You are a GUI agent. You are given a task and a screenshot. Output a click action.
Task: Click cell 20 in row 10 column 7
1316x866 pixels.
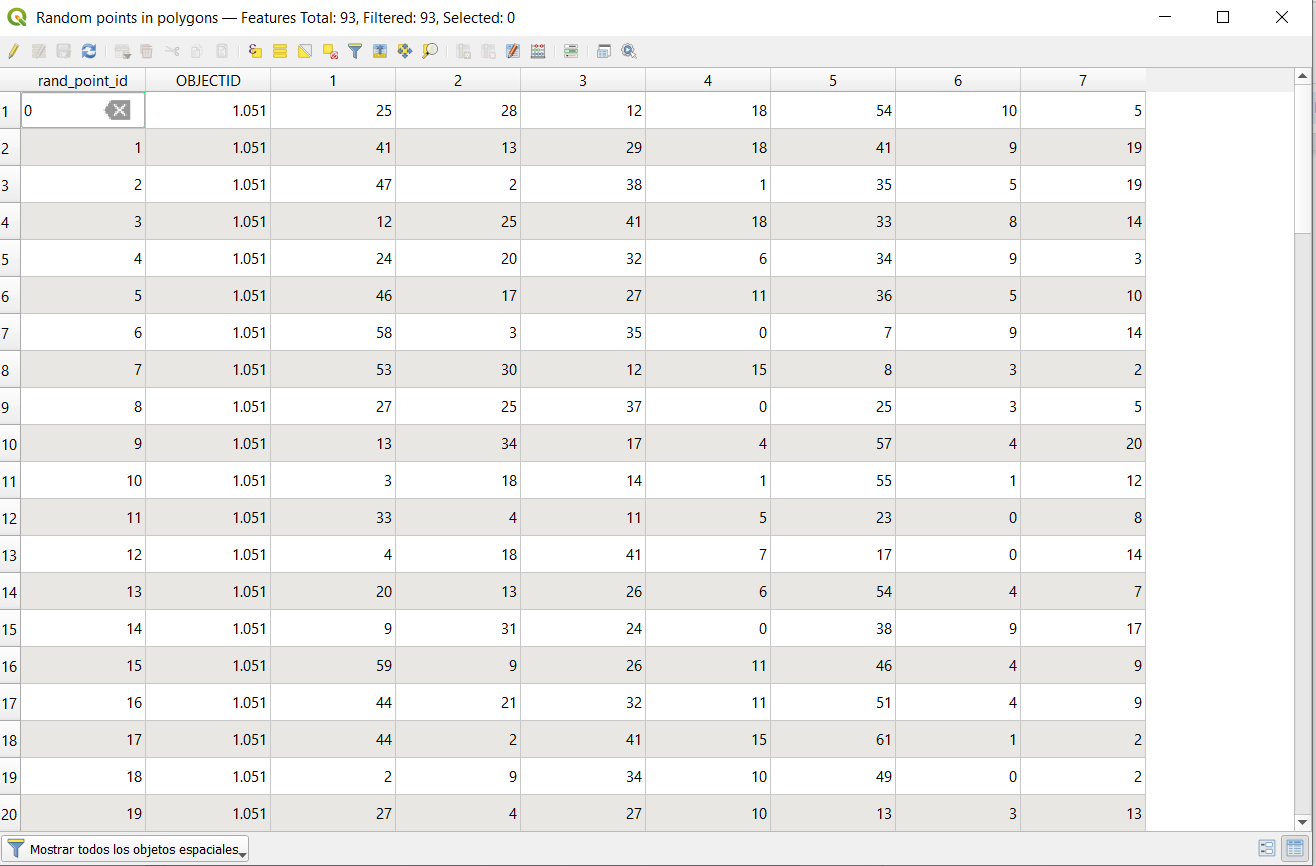pyautogui.click(x=1083, y=444)
